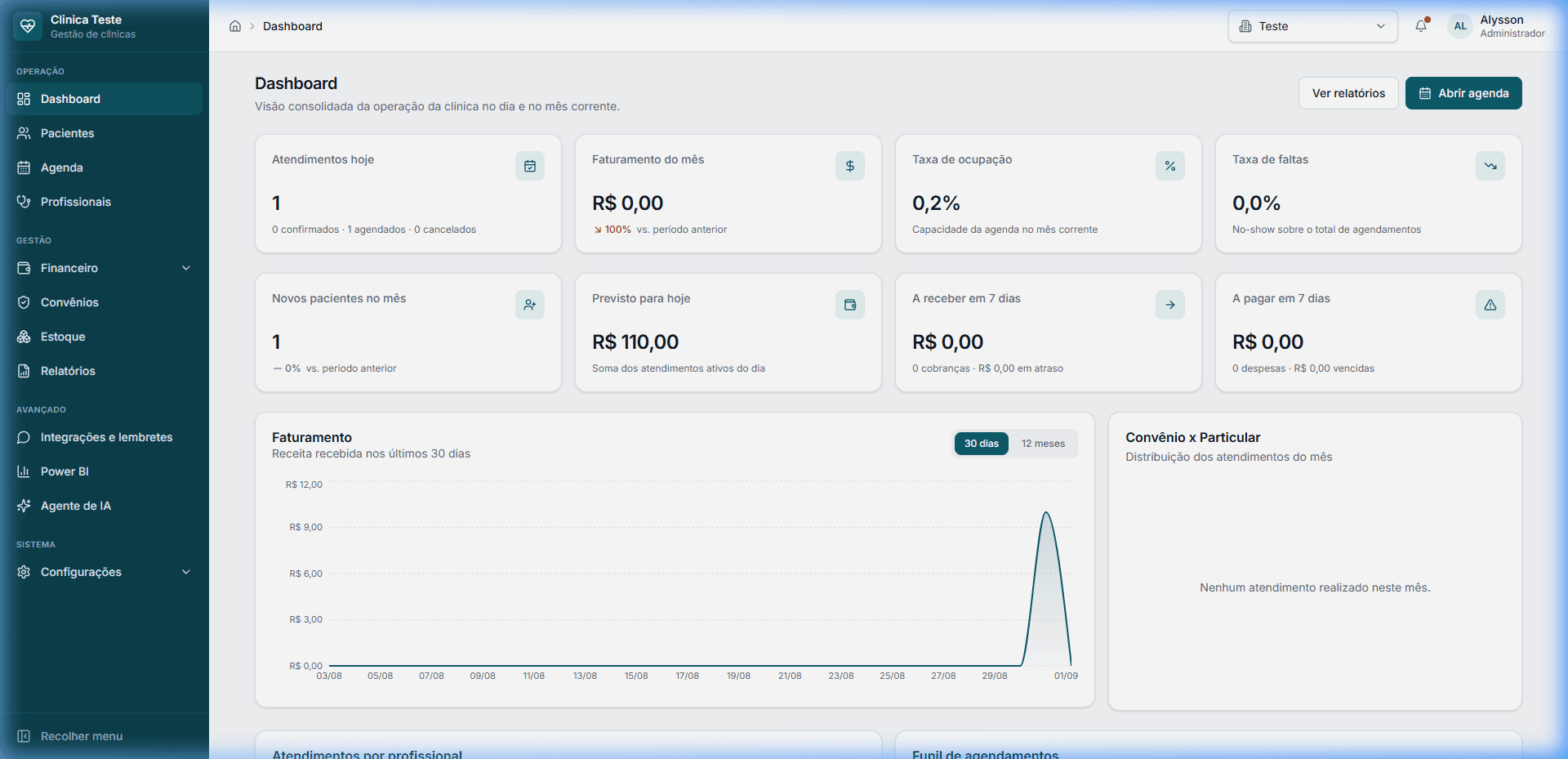Click the 0,2% occupancy value
Image resolution: width=1568 pixels, height=759 pixels.
click(x=936, y=203)
